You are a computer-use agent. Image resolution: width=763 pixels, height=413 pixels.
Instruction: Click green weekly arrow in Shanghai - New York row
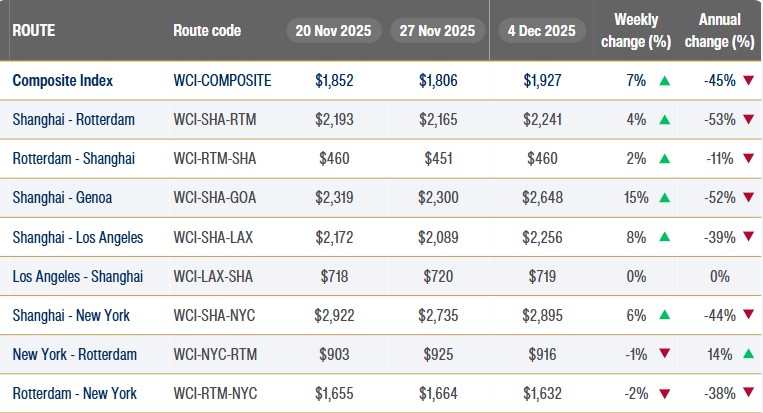(663, 315)
